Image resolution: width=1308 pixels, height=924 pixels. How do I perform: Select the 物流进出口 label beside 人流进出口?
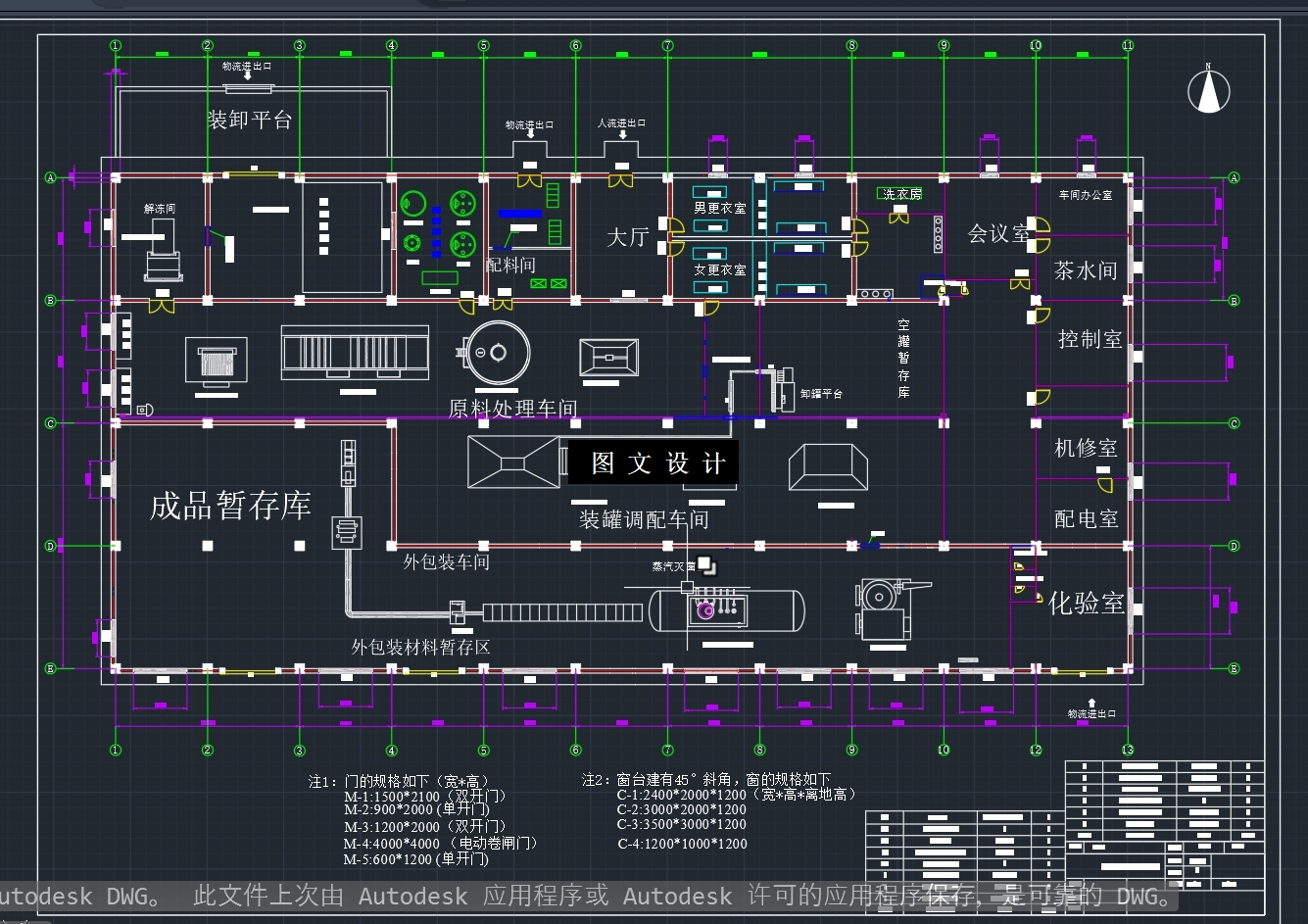pyautogui.click(x=529, y=125)
